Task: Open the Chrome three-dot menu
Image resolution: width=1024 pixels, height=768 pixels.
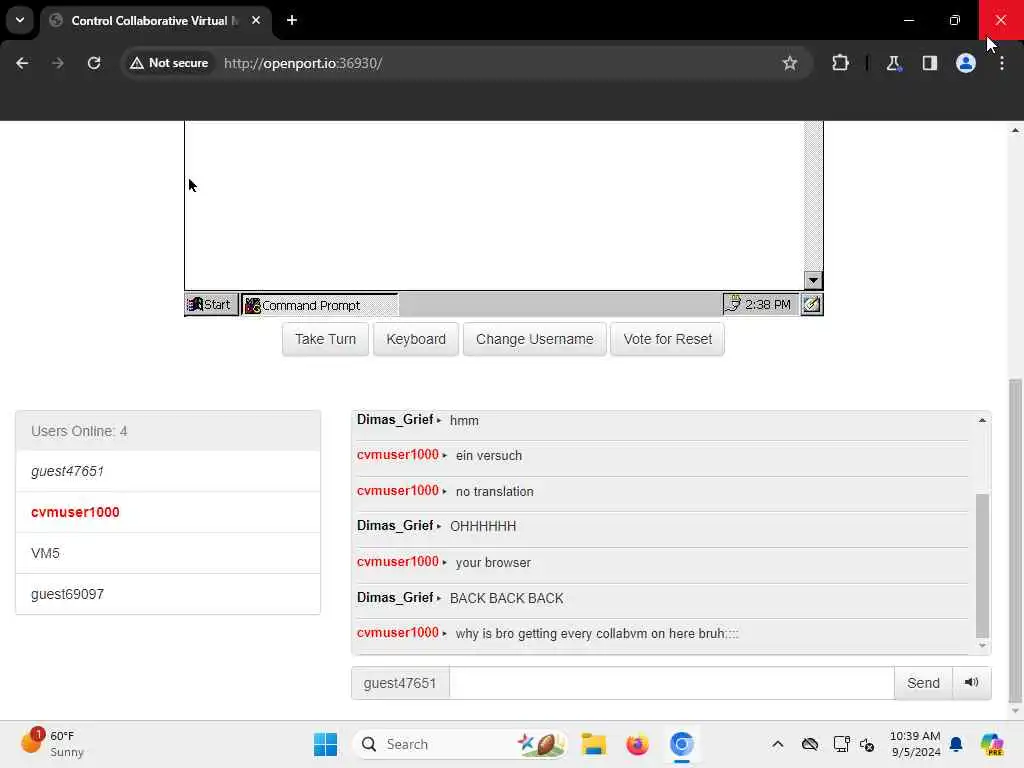Action: coord(1002,63)
